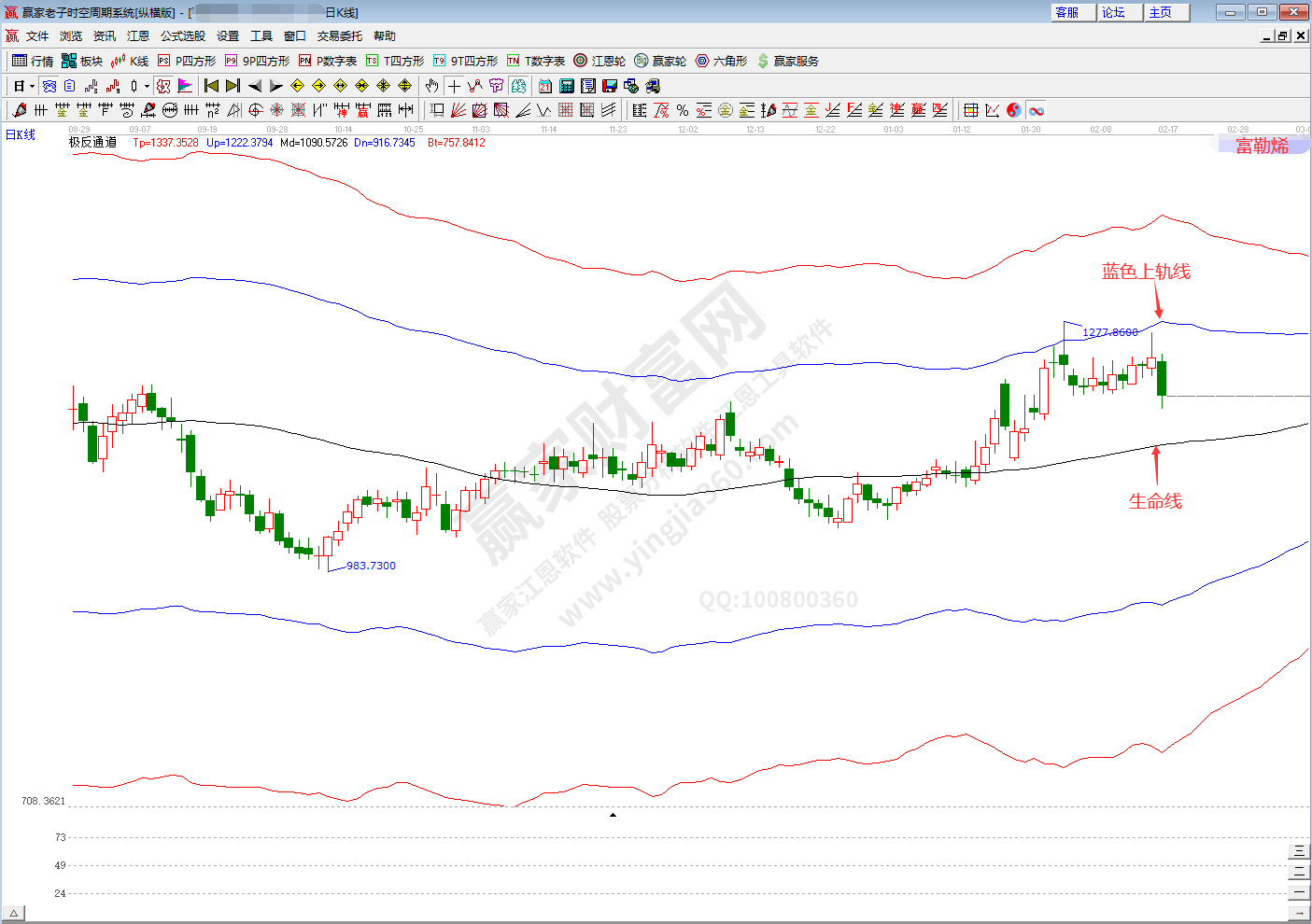Toggle three-pane indicator layout button

click(1298, 851)
